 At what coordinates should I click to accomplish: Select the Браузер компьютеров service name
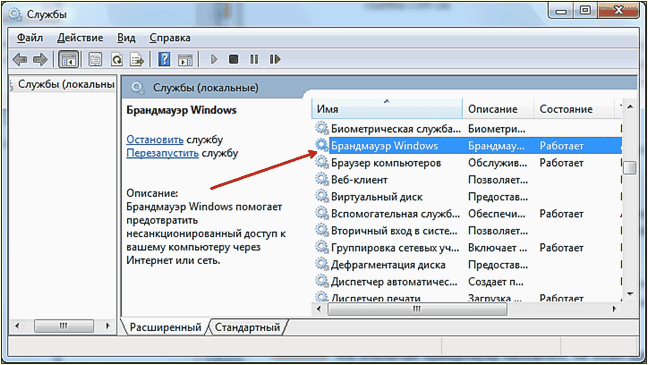tap(386, 162)
